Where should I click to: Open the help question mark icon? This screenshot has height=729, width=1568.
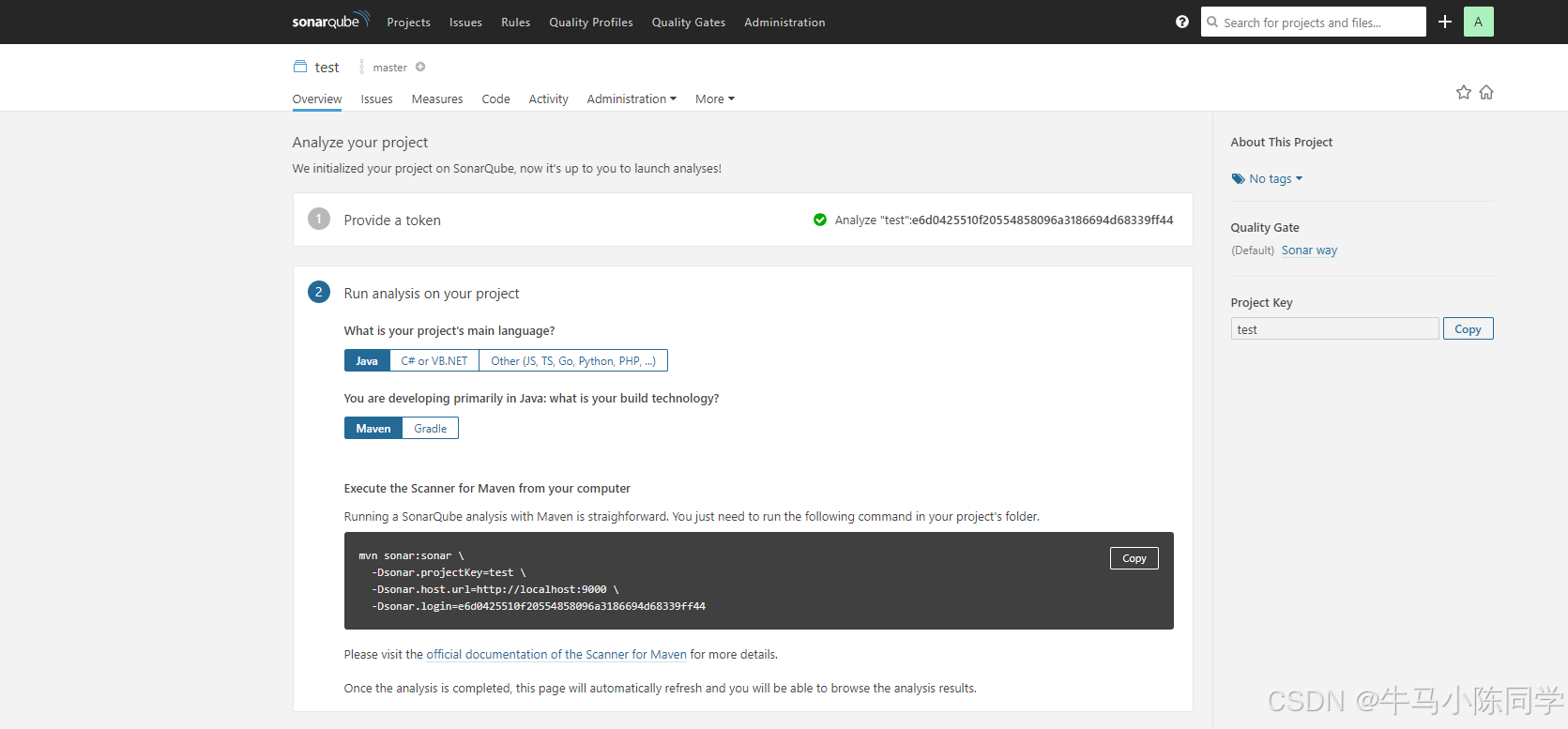[1182, 22]
